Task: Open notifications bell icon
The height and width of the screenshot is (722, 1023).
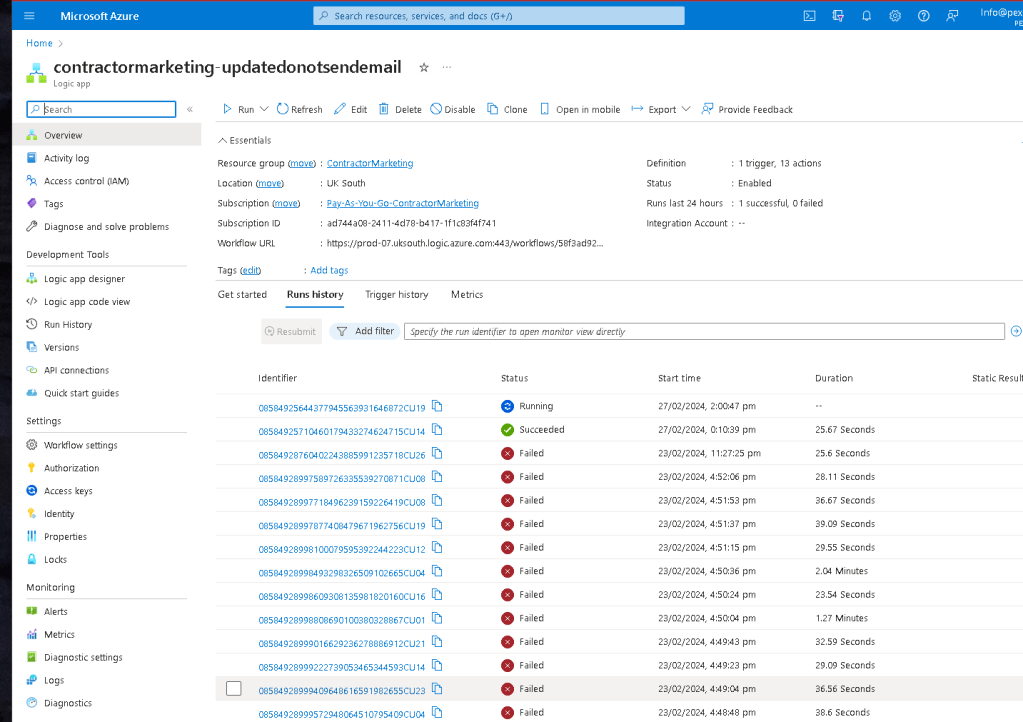Action: point(866,16)
